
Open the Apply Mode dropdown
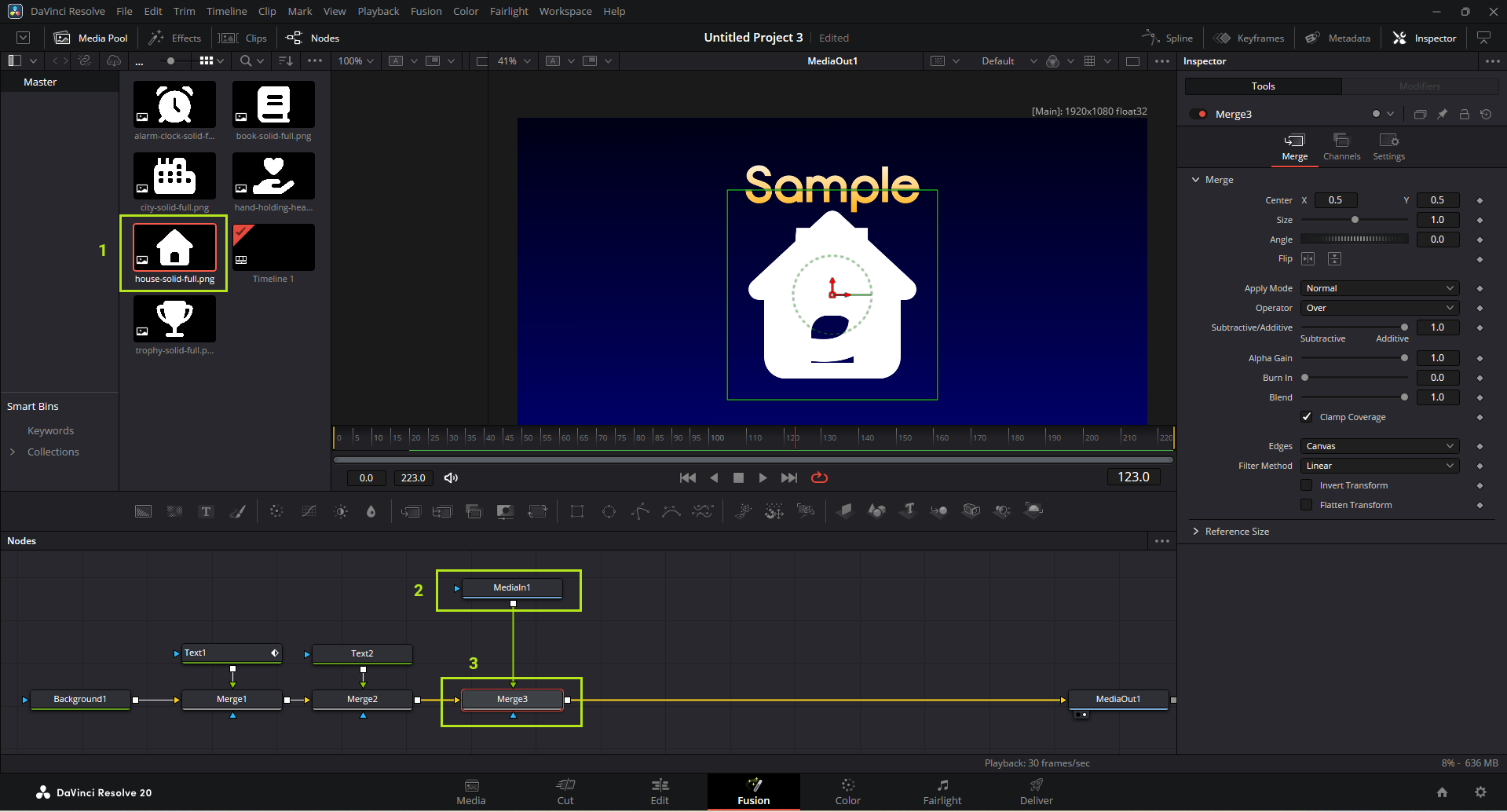pos(1379,288)
